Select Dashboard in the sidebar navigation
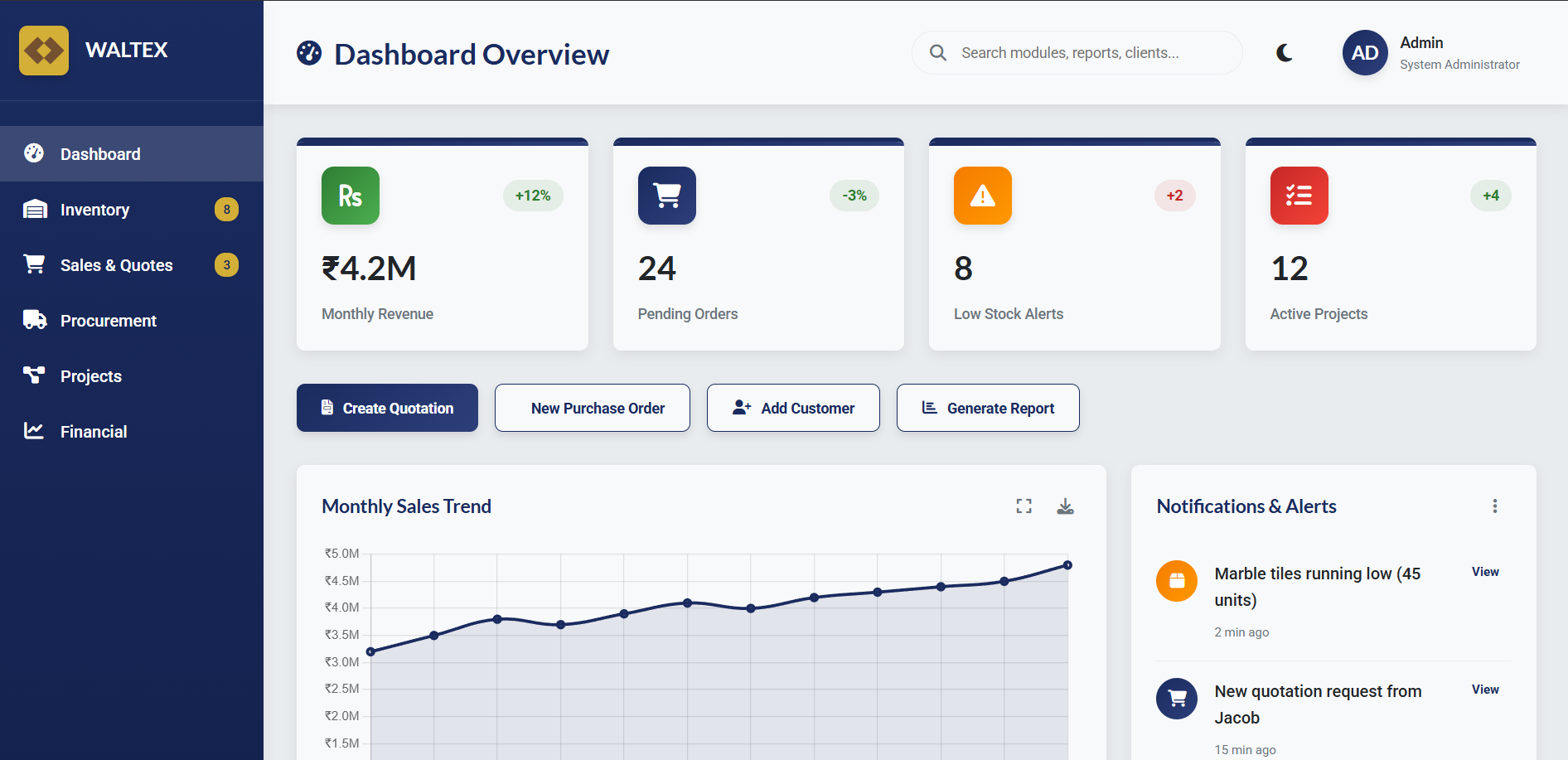 [x=99, y=153]
